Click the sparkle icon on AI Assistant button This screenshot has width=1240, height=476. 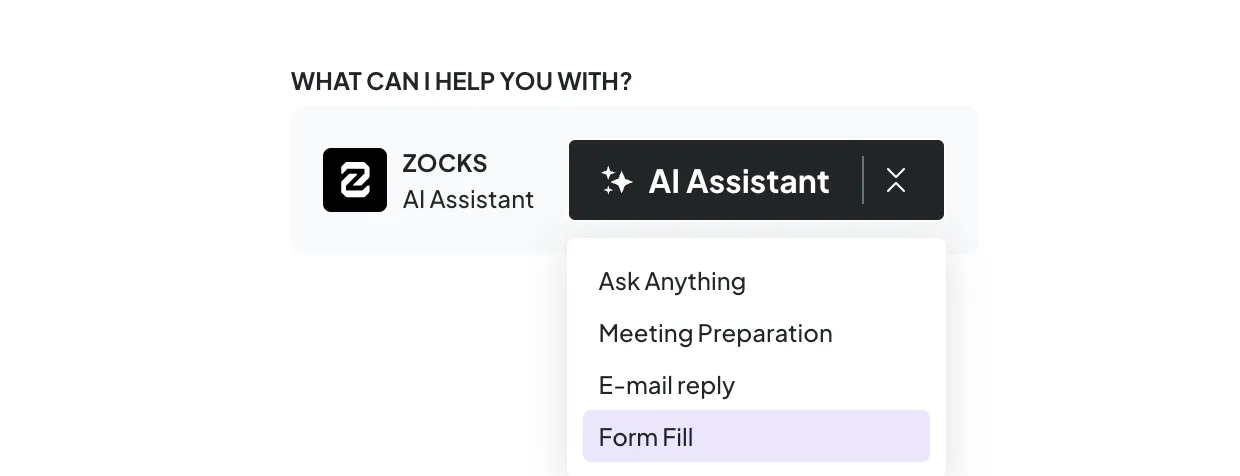pos(617,180)
